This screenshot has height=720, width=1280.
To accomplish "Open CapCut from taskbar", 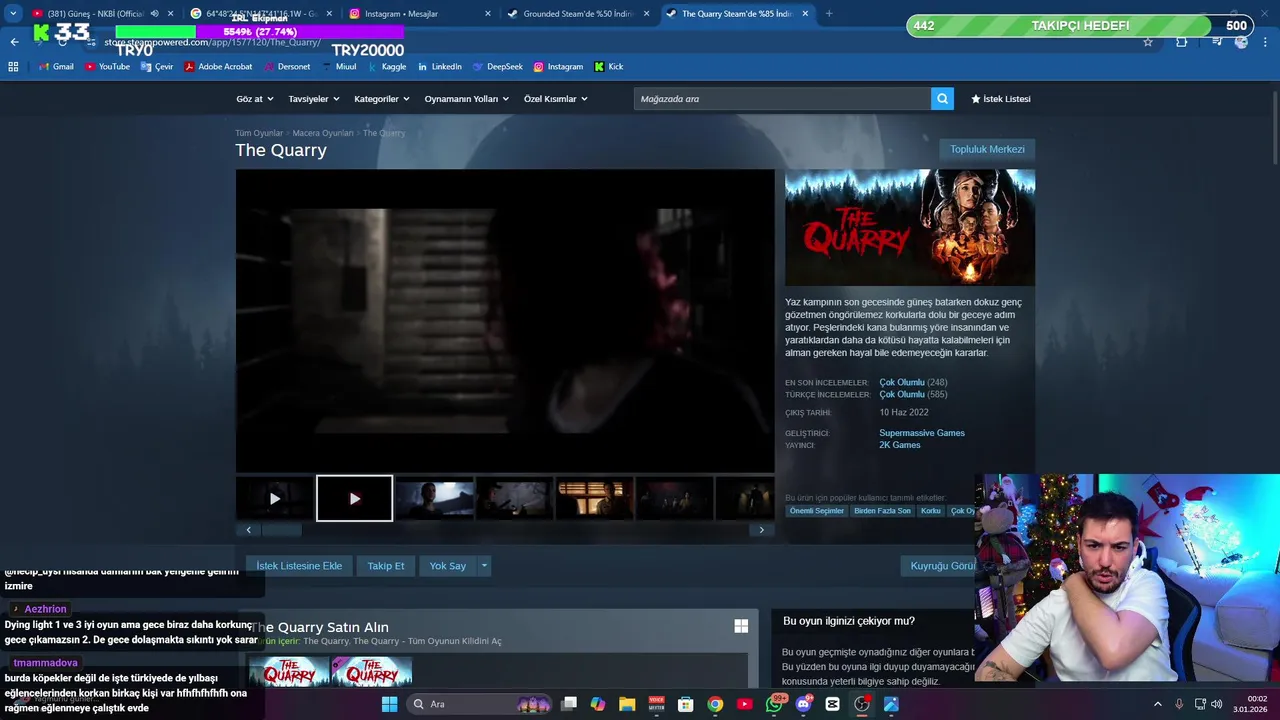I will tap(832, 704).
